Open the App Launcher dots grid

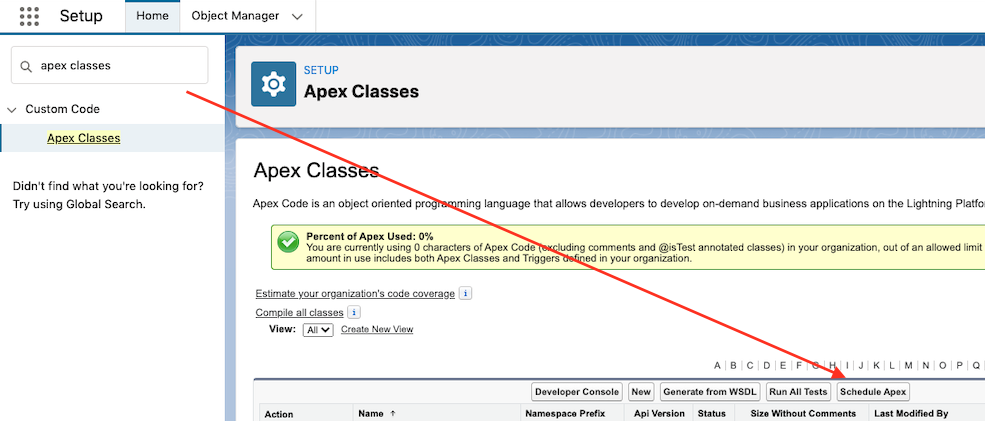[29, 16]
